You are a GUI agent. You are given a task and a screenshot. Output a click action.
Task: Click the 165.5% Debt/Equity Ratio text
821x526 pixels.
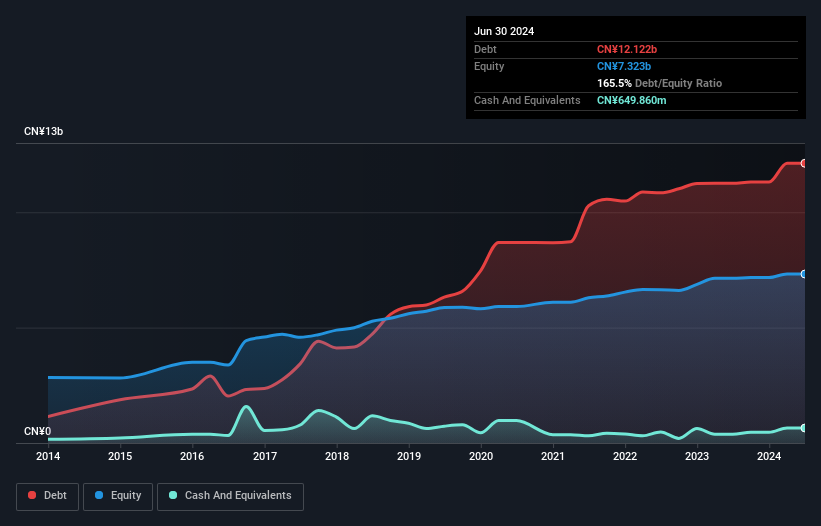click(659, 83)
